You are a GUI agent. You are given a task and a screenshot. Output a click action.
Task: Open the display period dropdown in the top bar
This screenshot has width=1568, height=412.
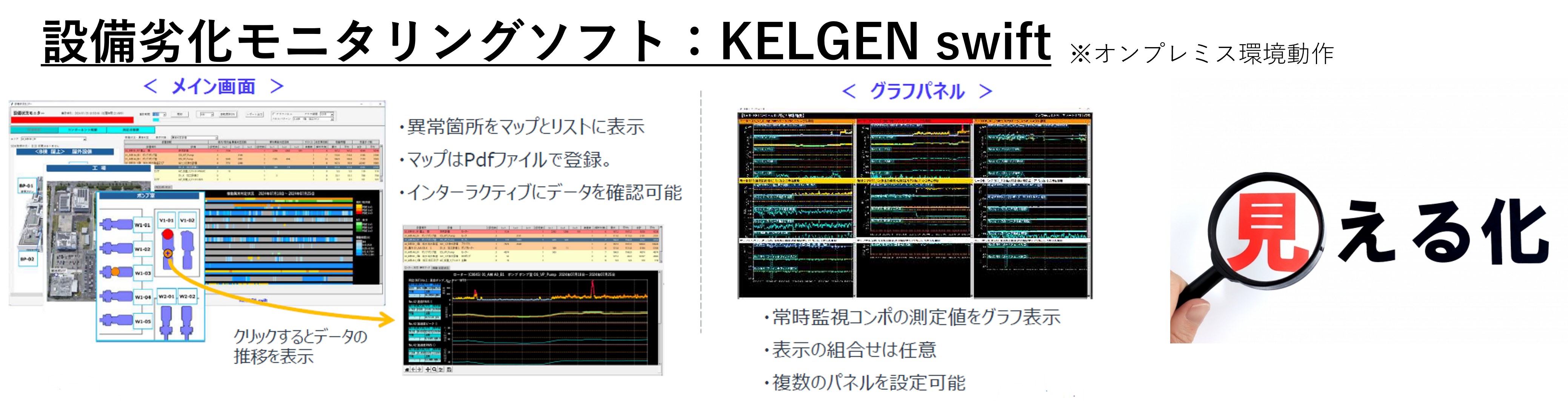point(160,114)
